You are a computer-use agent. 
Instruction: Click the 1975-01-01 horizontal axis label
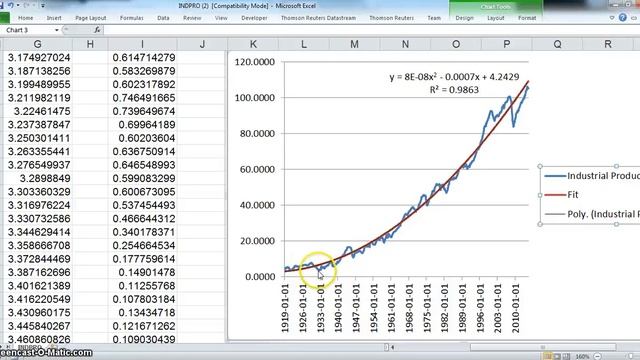[427, 308]
